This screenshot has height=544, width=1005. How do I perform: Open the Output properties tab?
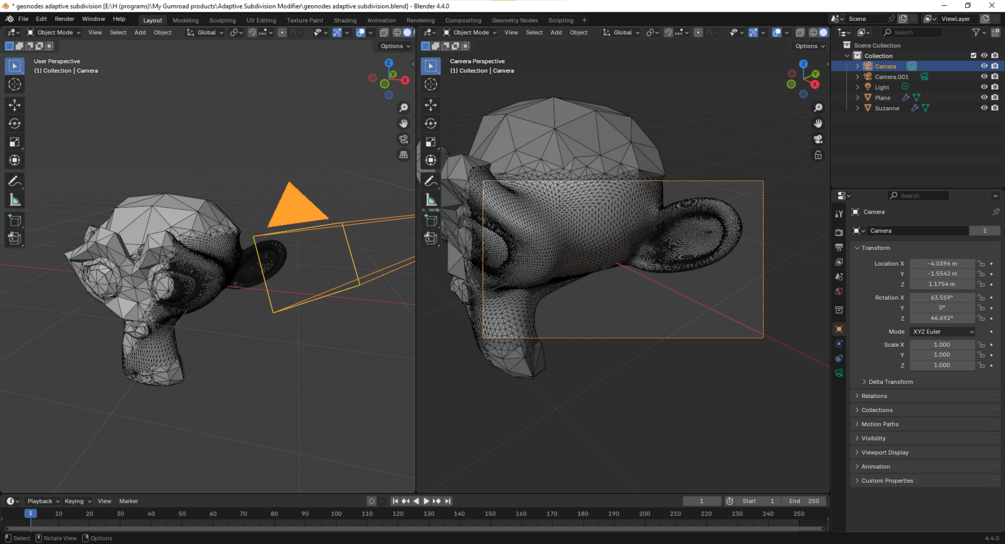point(839,247)
